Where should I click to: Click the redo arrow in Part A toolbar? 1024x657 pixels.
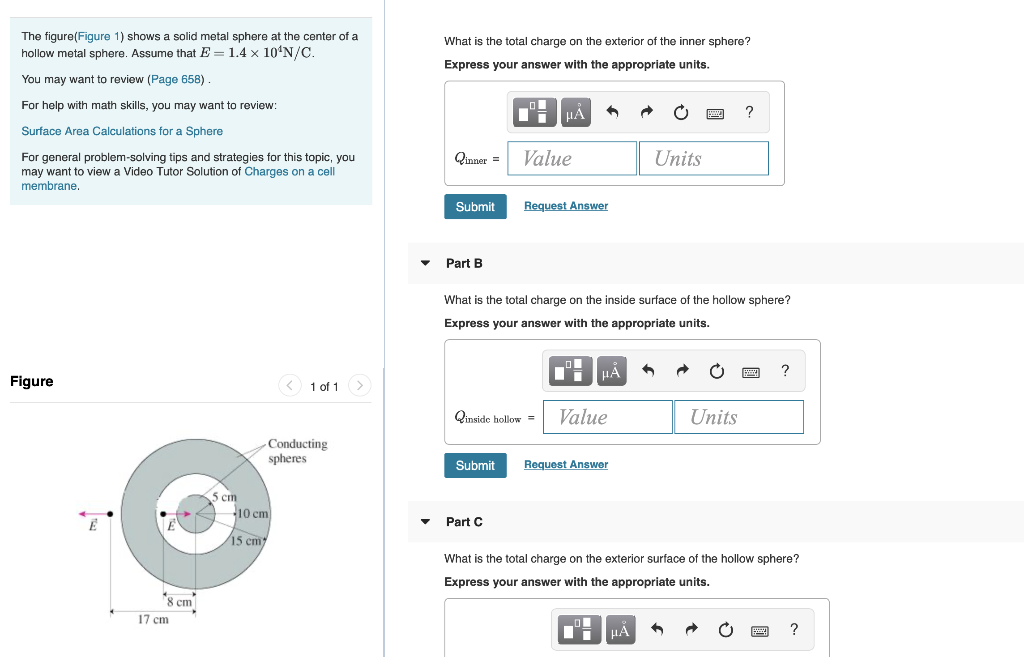tap(645, 112)
